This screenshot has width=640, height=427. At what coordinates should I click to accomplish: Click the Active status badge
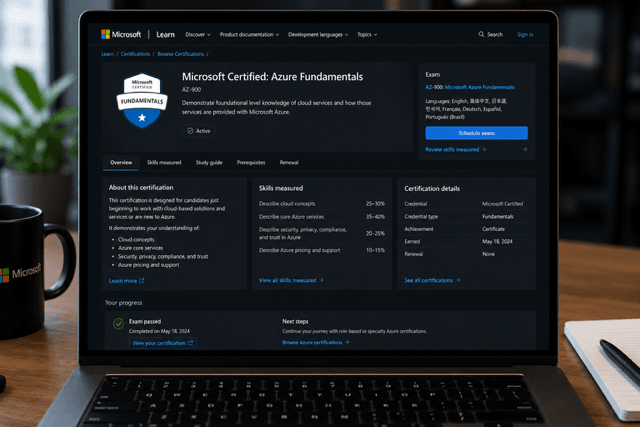coord(199,131)
